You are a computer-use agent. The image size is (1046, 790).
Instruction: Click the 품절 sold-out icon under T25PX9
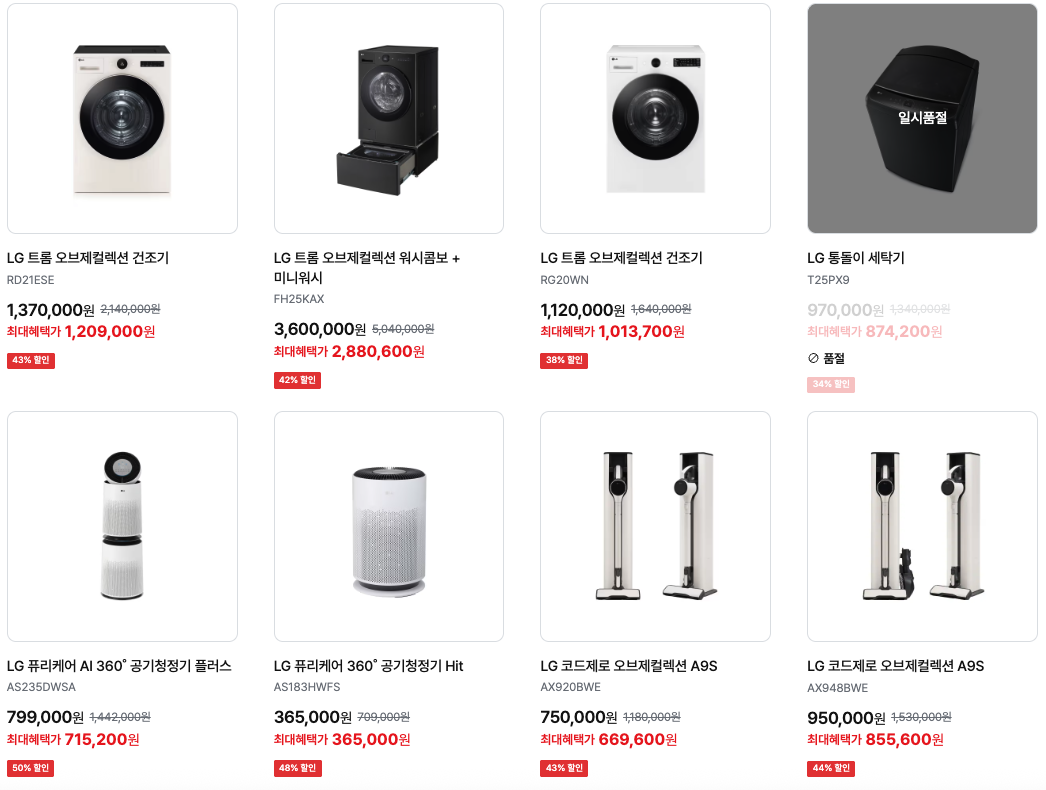(x=813, y=358)
